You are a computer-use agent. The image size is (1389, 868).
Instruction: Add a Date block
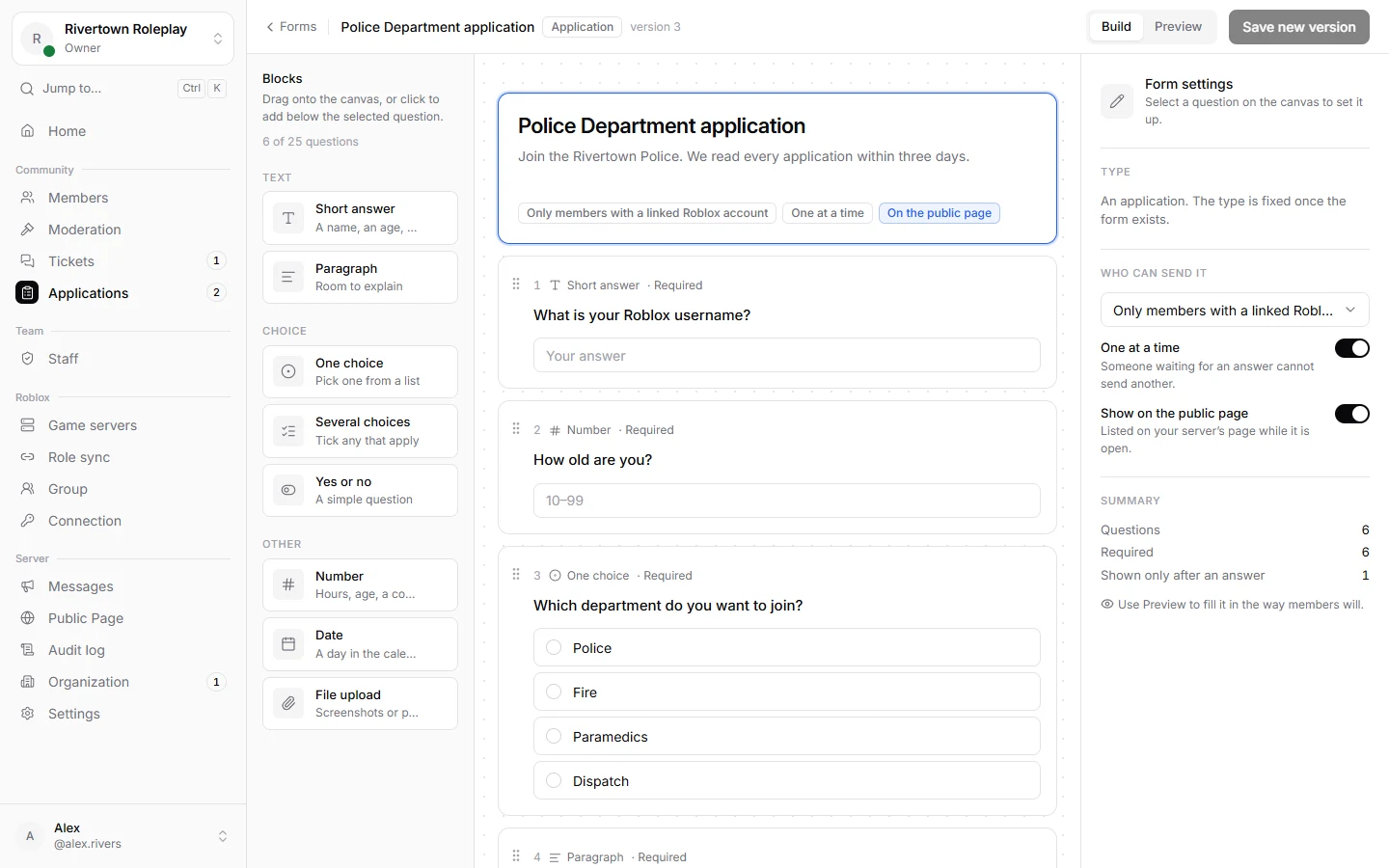tap(360, 644)
